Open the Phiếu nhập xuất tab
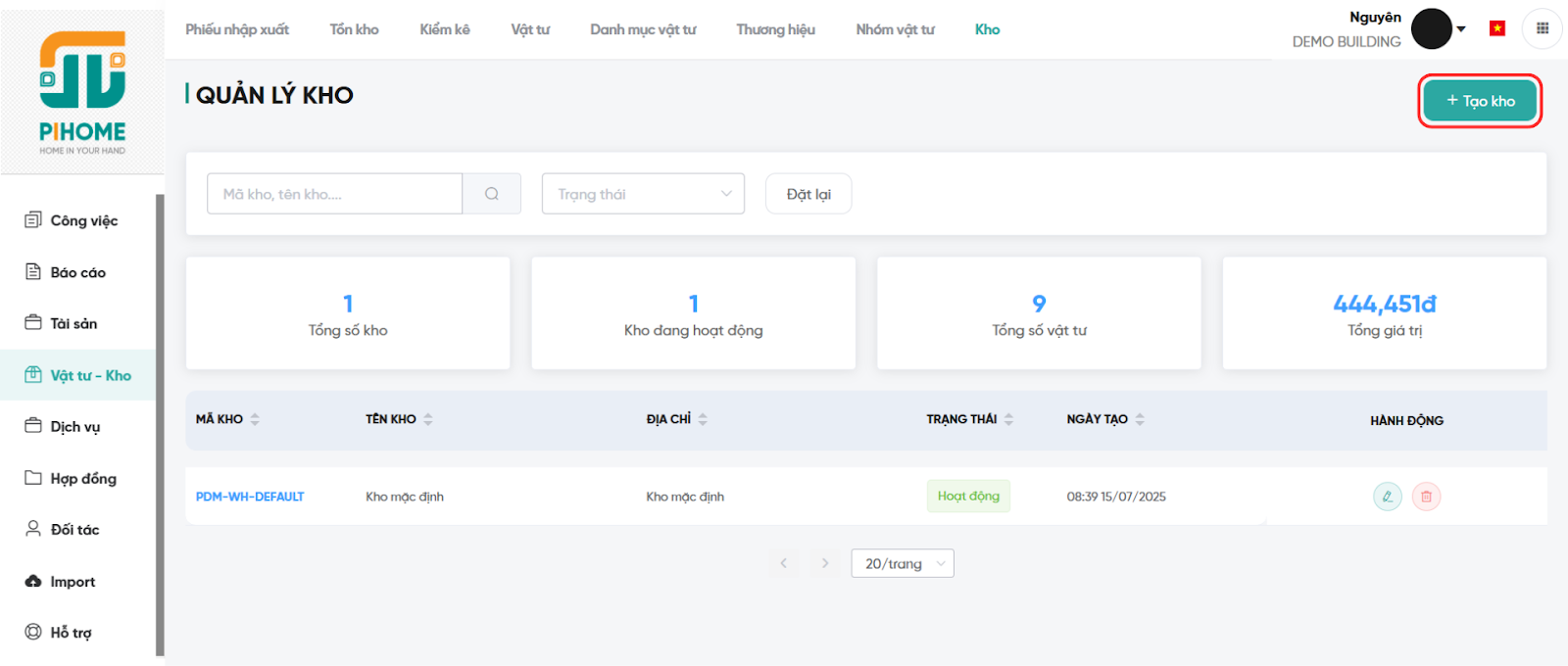Viewport: 1568px width, 666px height. (x=237, y=29)
